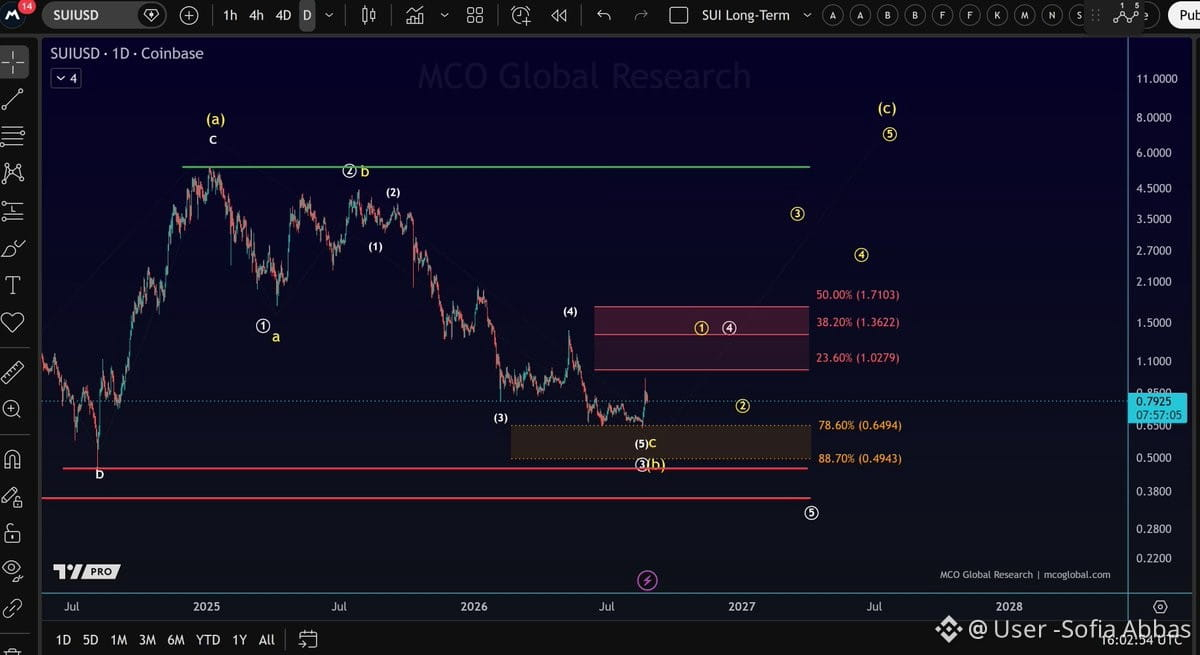Open chart settings gear near price axis
1200x655 pixels.
[x=1160, y=607]
